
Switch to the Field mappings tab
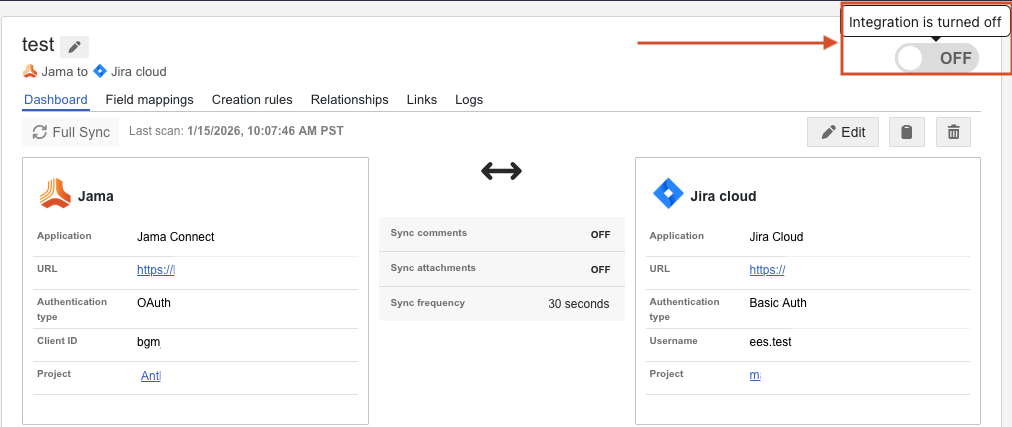pyautogui.click(x=150, y=99)
